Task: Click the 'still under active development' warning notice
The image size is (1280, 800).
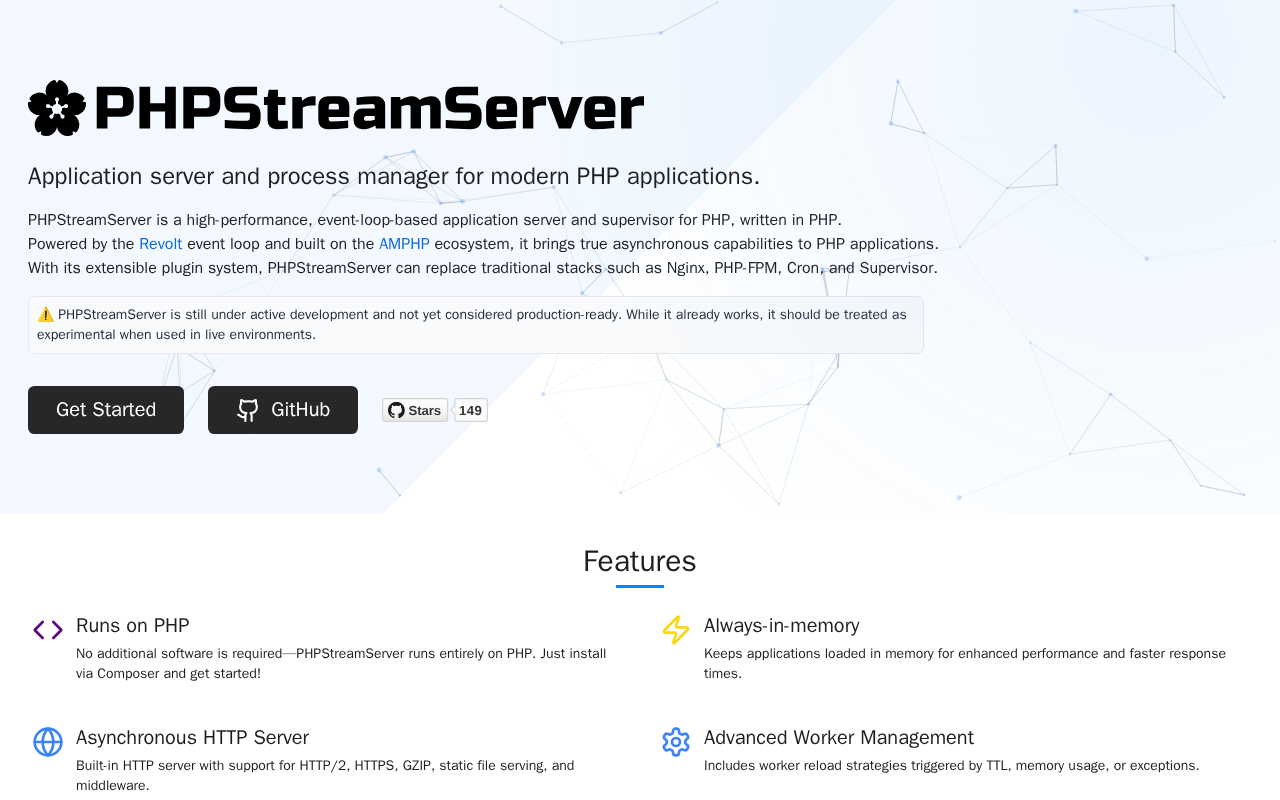Action: (x=476, y=325)
